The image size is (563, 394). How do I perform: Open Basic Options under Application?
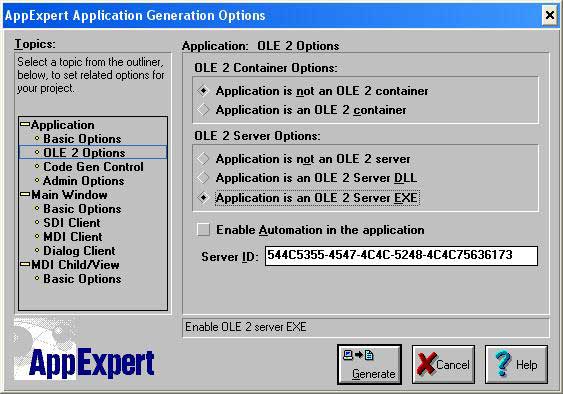pyautogui.click(x=82, y=139)
